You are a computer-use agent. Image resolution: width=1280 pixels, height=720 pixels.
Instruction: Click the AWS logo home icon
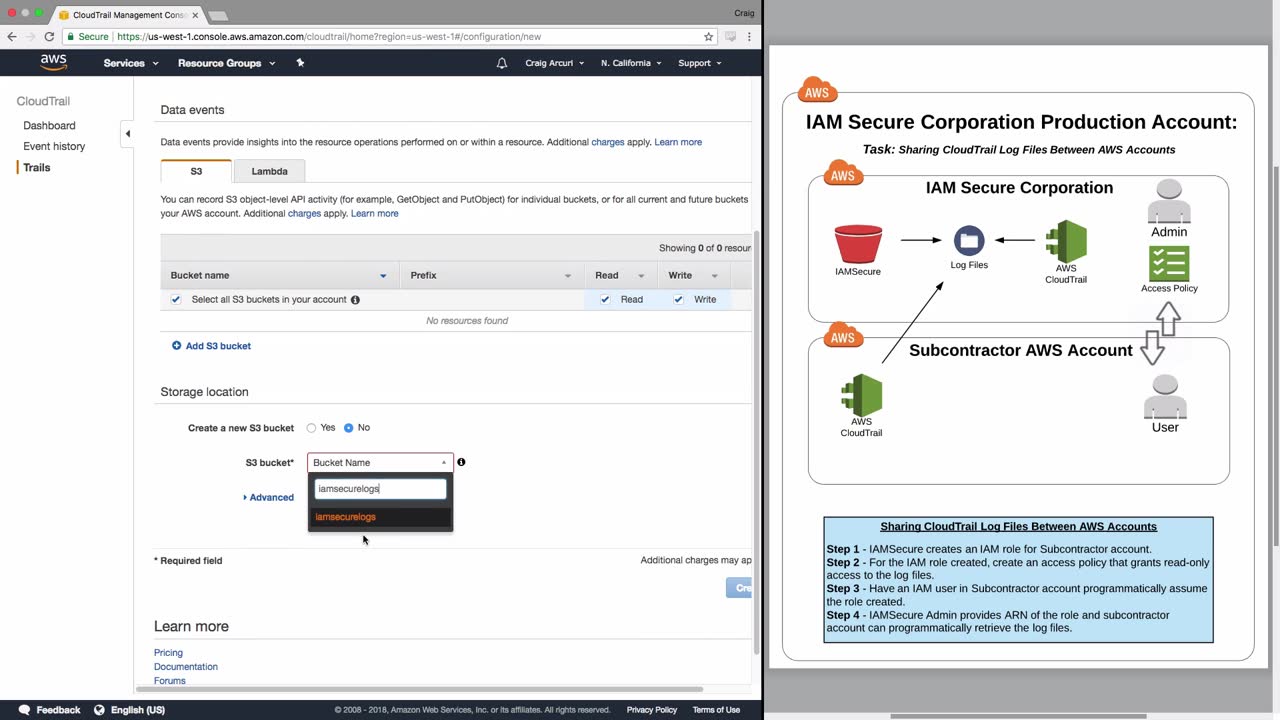[x=53, y=63]
